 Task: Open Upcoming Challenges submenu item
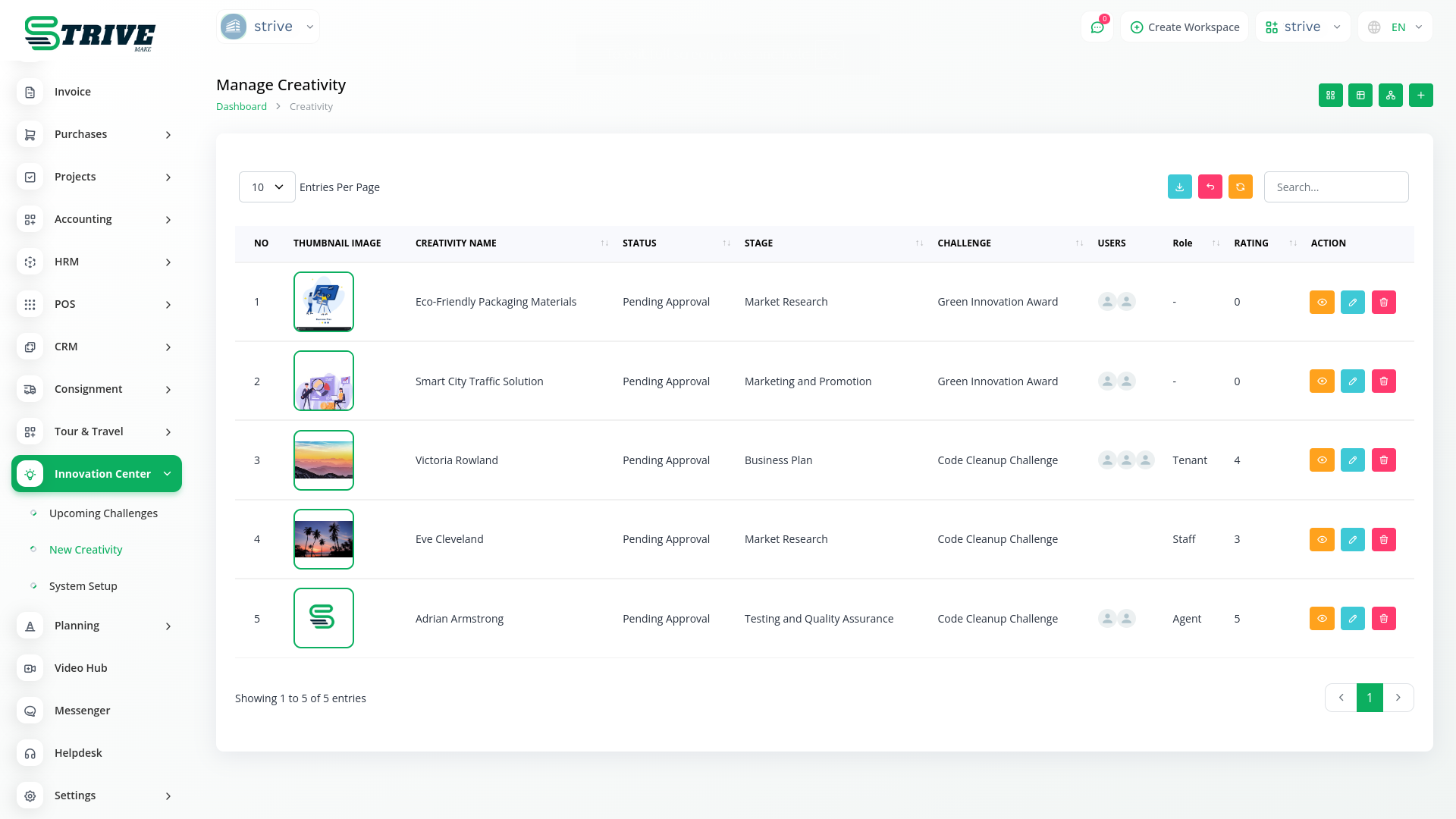tap(103, 513)
